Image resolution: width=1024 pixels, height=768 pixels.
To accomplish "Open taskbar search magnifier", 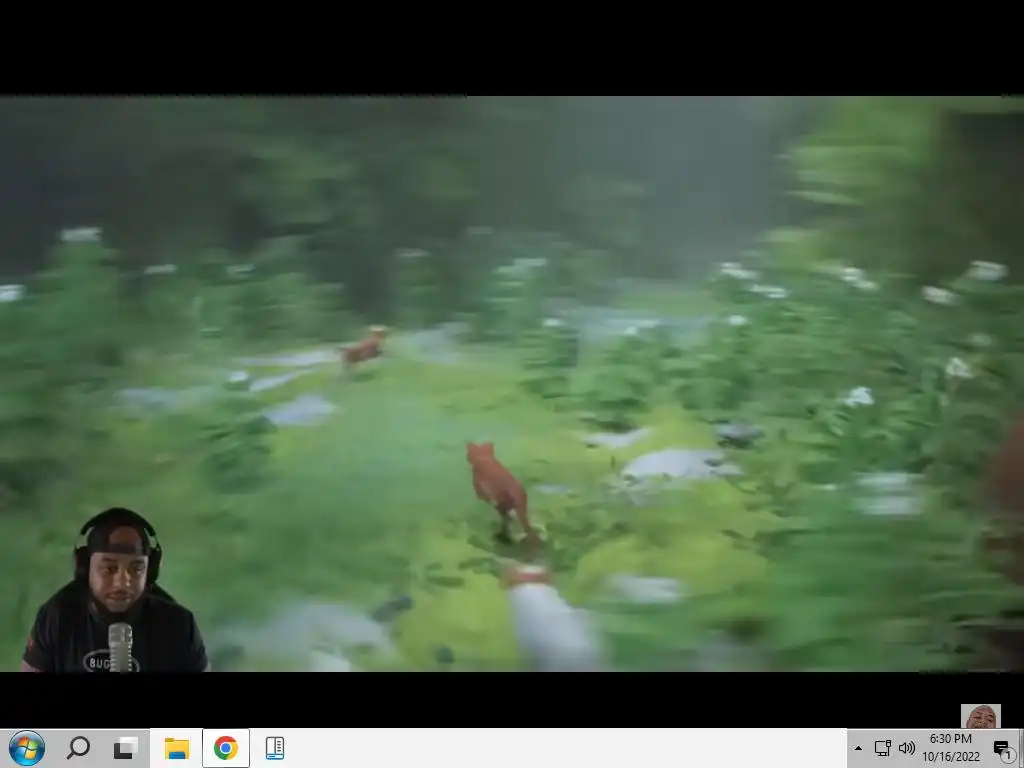I will (78, 748).
